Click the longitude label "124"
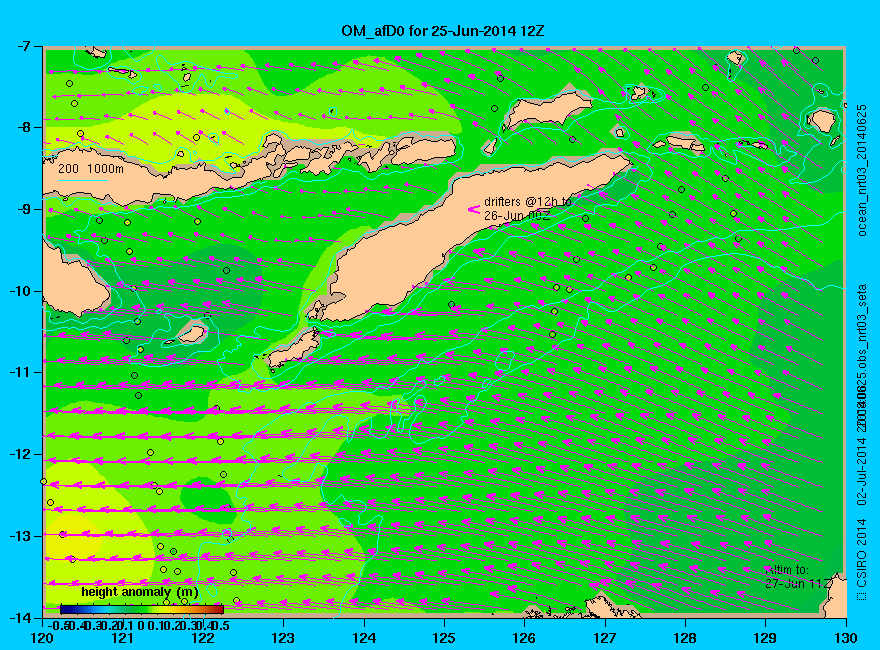The height and width of the screenshot is (650, 880). [x=364, y=638]
